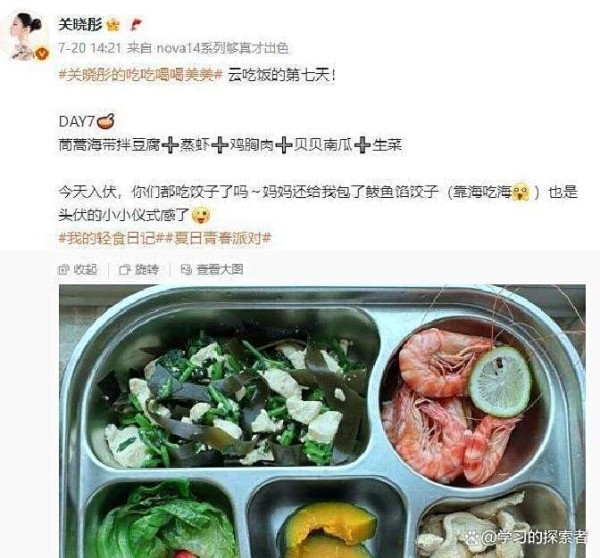The width and height of the screenshot is (600, 558).
Task: Click the pumpkin slices in the photo
Action: tap(329, 531)
